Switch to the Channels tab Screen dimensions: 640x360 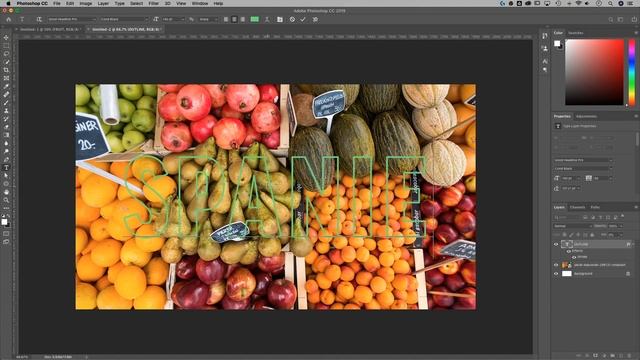578,207
